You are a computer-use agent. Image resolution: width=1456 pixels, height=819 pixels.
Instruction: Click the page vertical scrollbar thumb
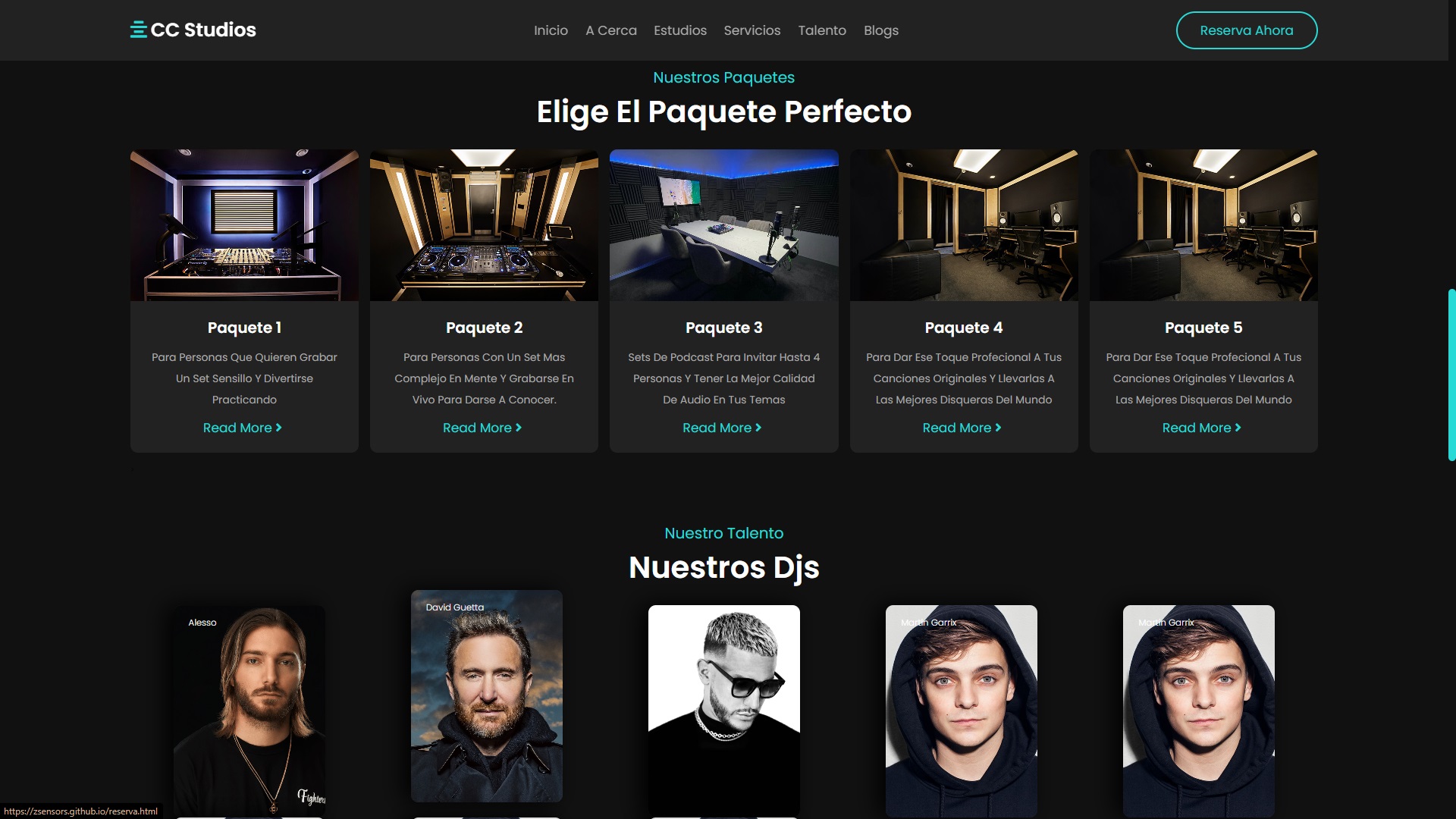click(x=1451, y=375)
